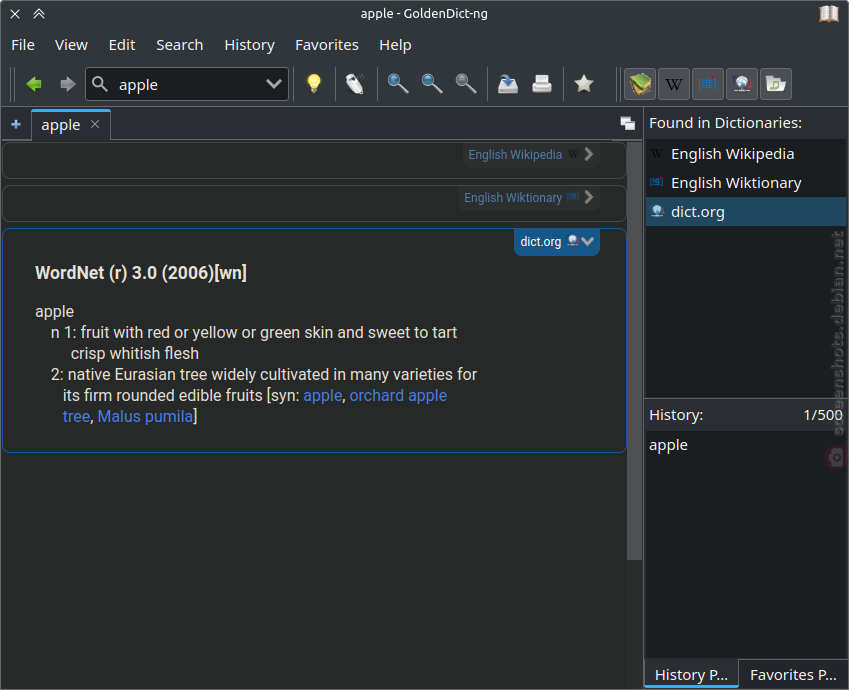Click the 1/500 history count
The height and width of the screenshot is (690, 849).
(x=822, y=415)
